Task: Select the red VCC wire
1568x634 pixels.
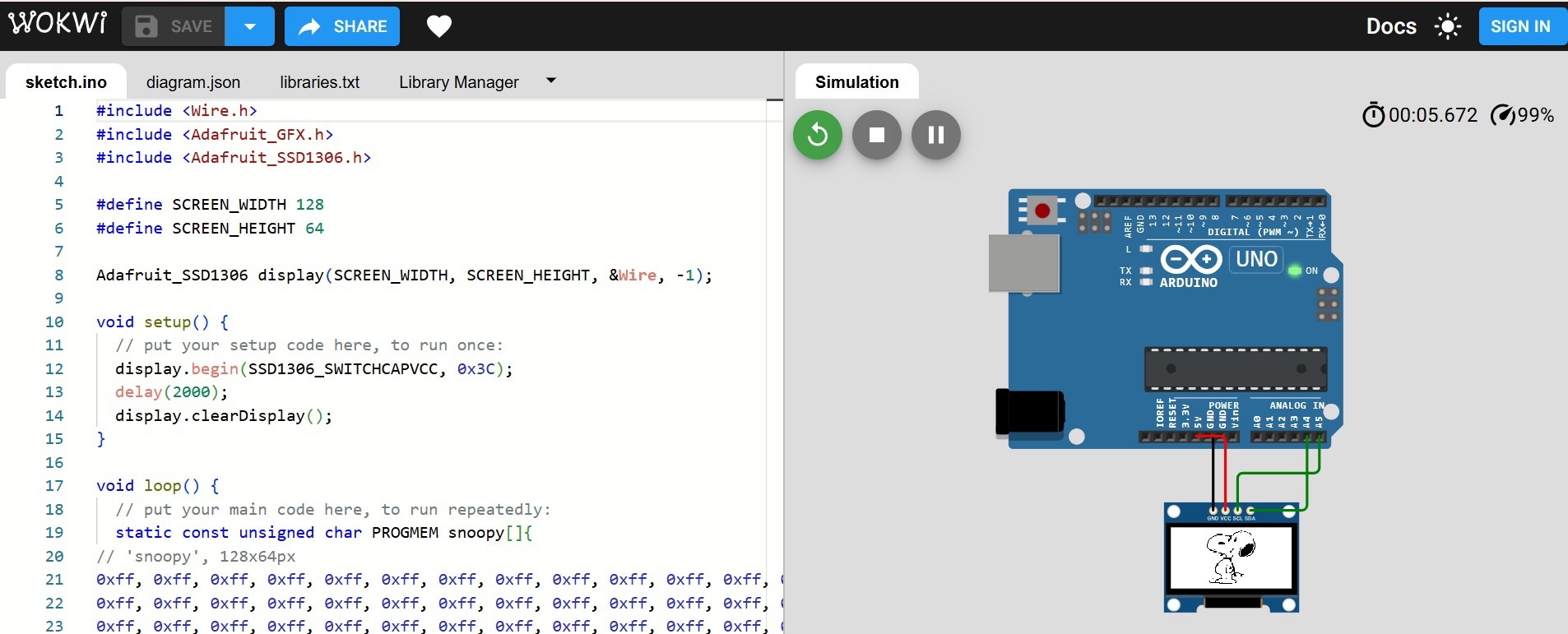Action: click(x=1226, y=473)
